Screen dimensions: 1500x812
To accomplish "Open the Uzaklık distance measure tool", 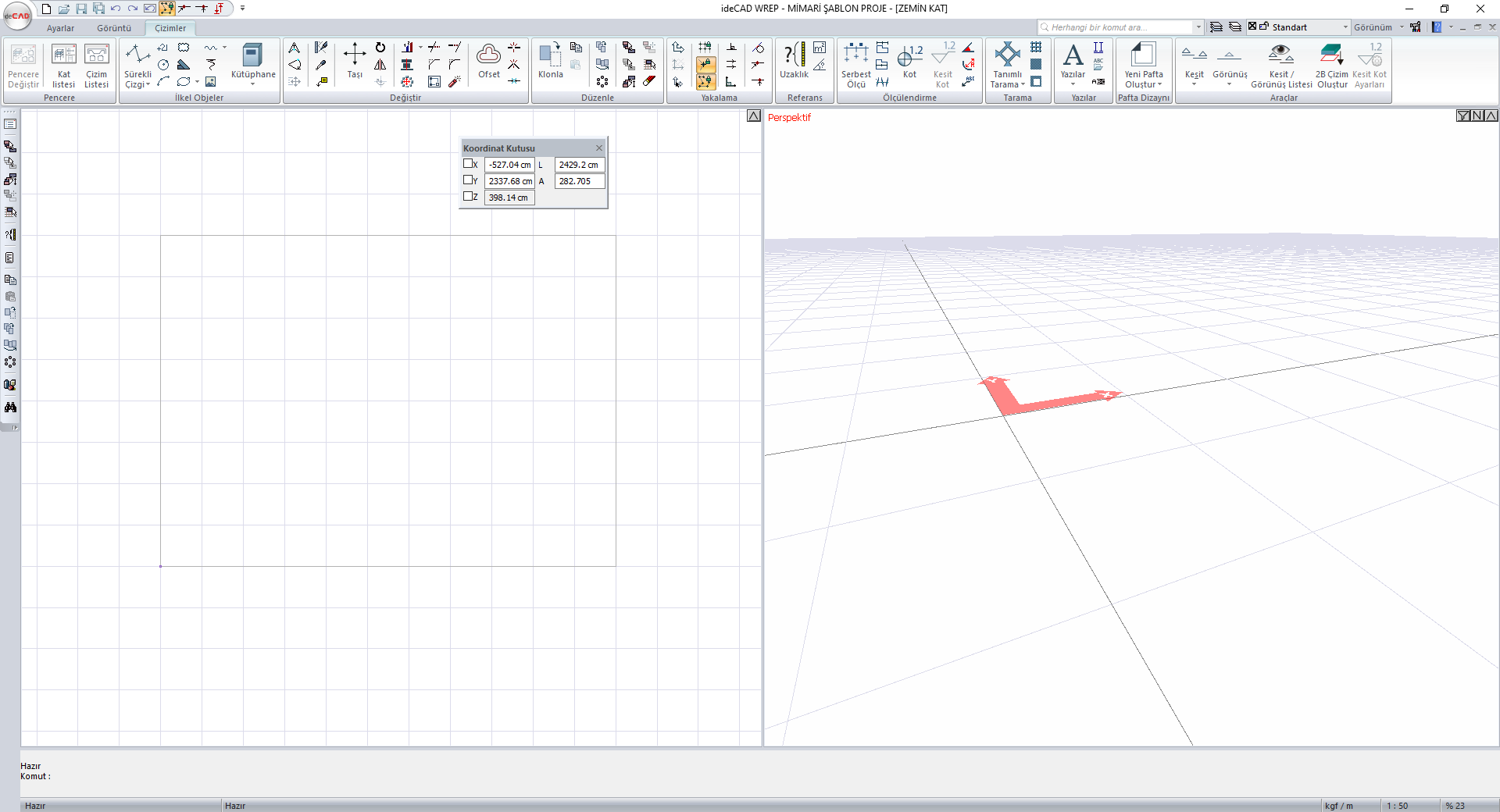I will (x=794, y=56).
